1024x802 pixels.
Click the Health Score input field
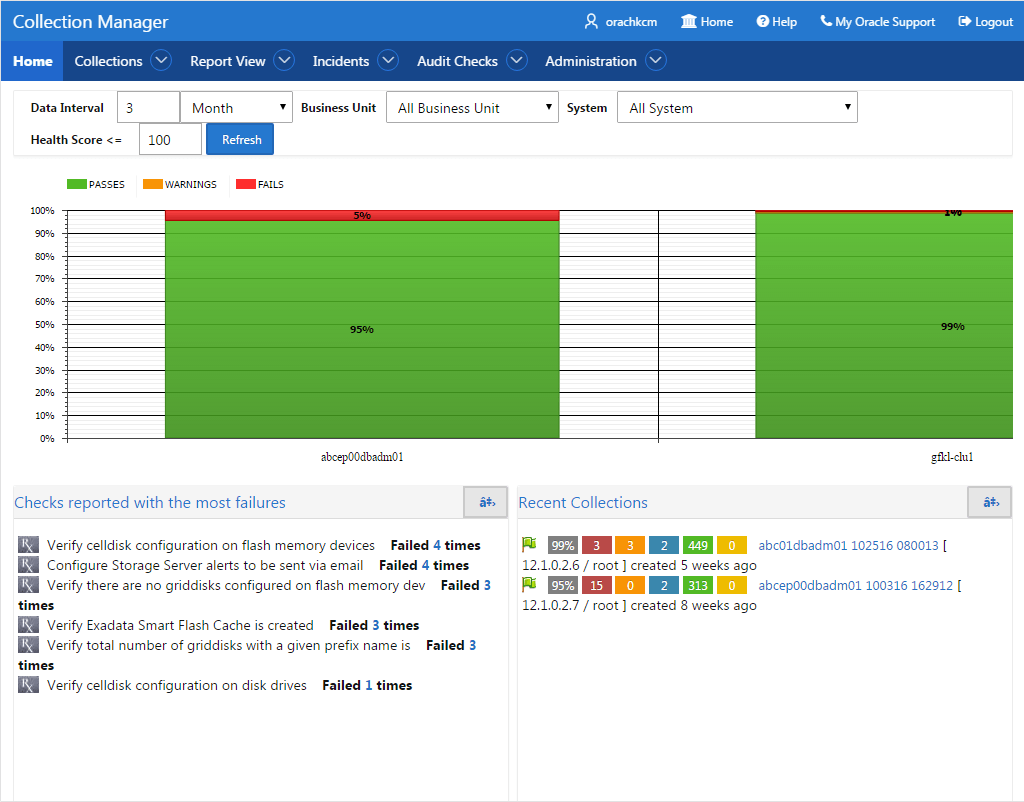pyautogui.click(x=170, y=140)
